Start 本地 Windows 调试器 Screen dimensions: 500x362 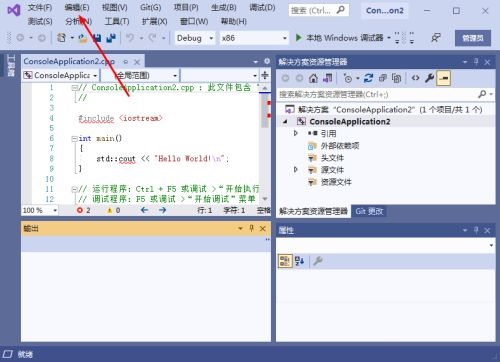[339, 38]
